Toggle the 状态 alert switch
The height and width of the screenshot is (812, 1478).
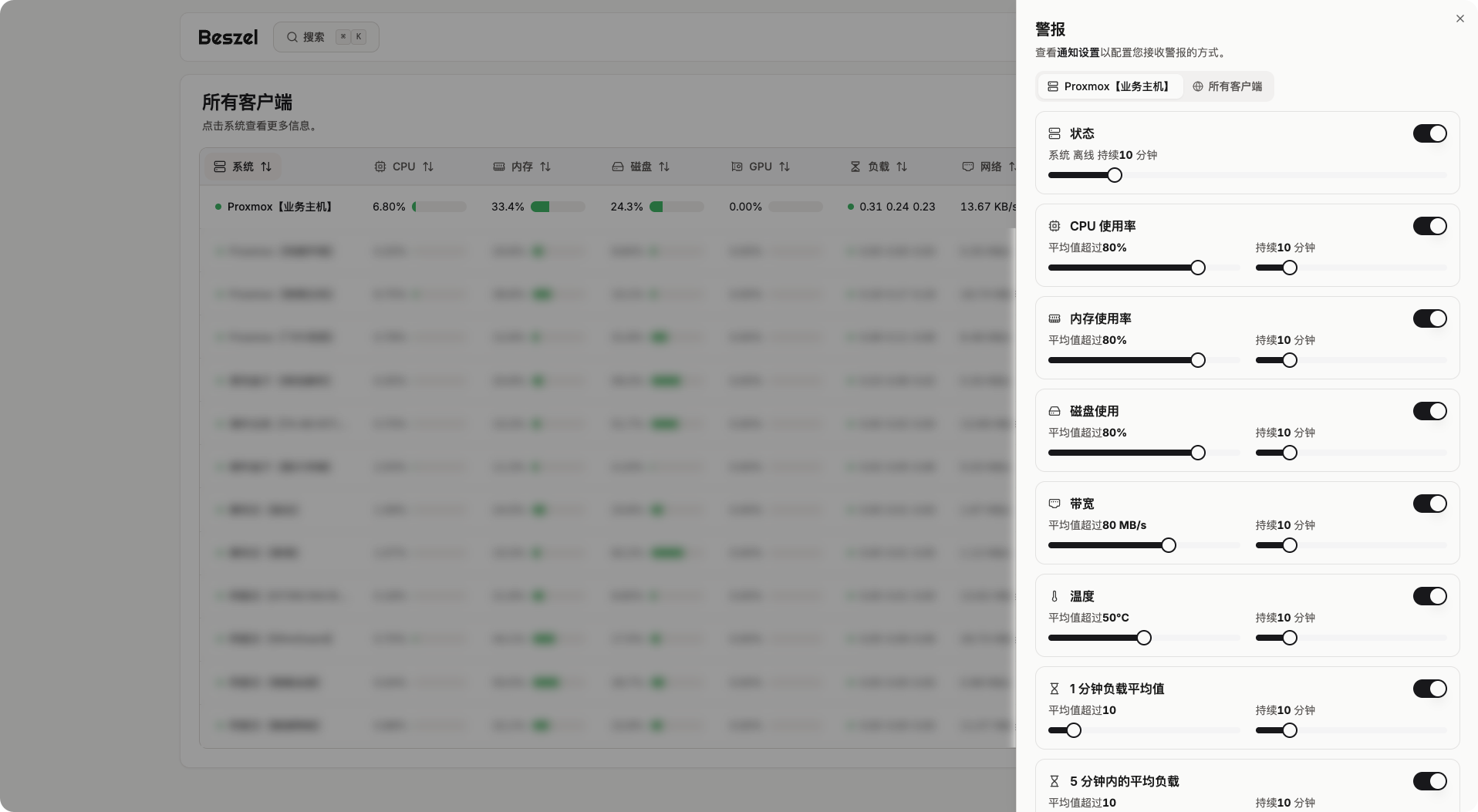point(1429,133)
